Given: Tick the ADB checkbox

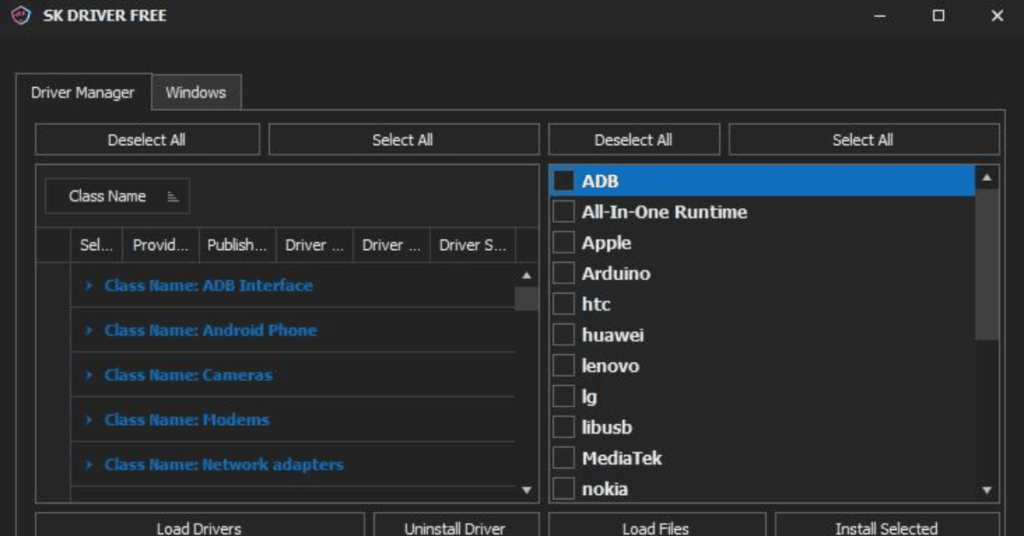Looking at the screenshot, I should coord(564,181).
